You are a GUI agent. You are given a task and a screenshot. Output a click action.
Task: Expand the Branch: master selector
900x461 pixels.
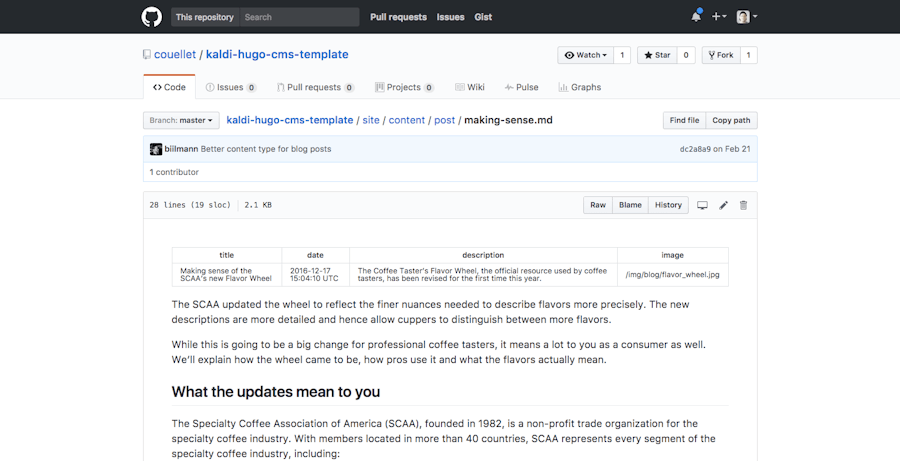[x=181, y=121]
